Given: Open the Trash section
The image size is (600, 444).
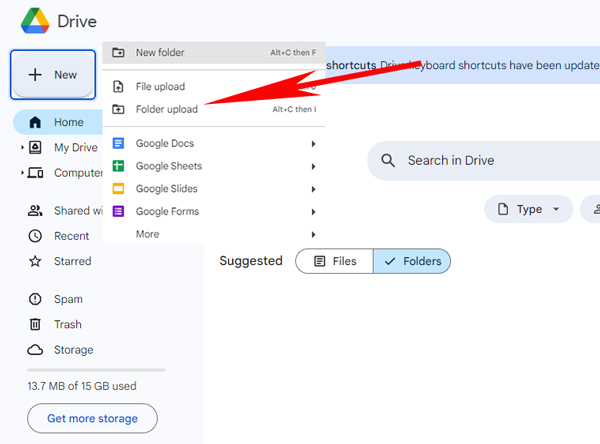Looking at the screenshot, I should click(x=68, y=324).
